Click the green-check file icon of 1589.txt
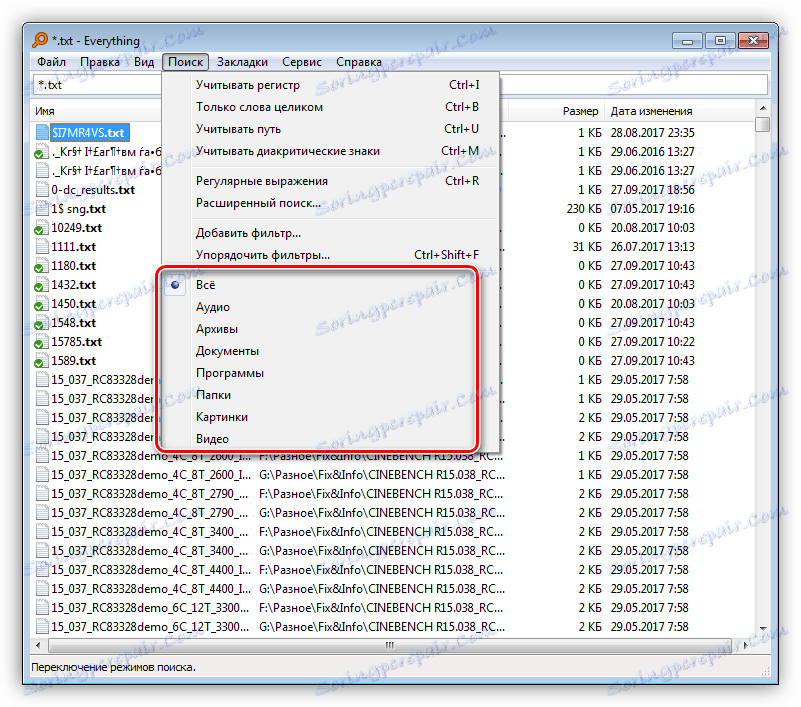 41,361
